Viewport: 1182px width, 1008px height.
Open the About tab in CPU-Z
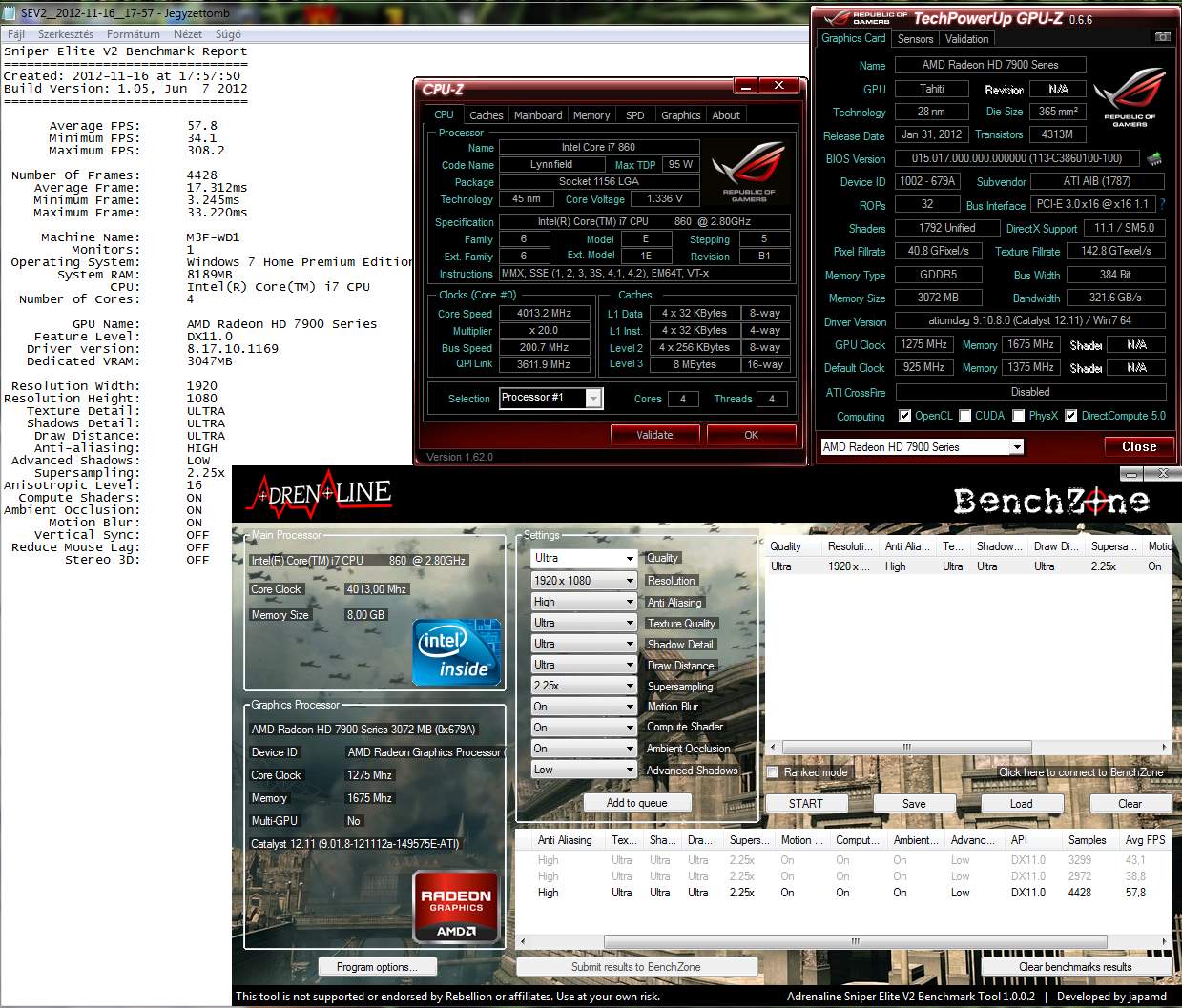[x=726, y=115]
